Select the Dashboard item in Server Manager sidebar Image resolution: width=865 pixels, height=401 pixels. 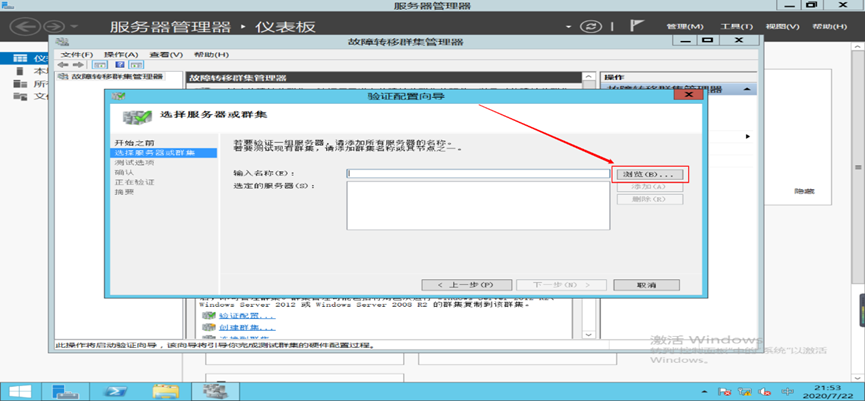click(x=24, y=58)
